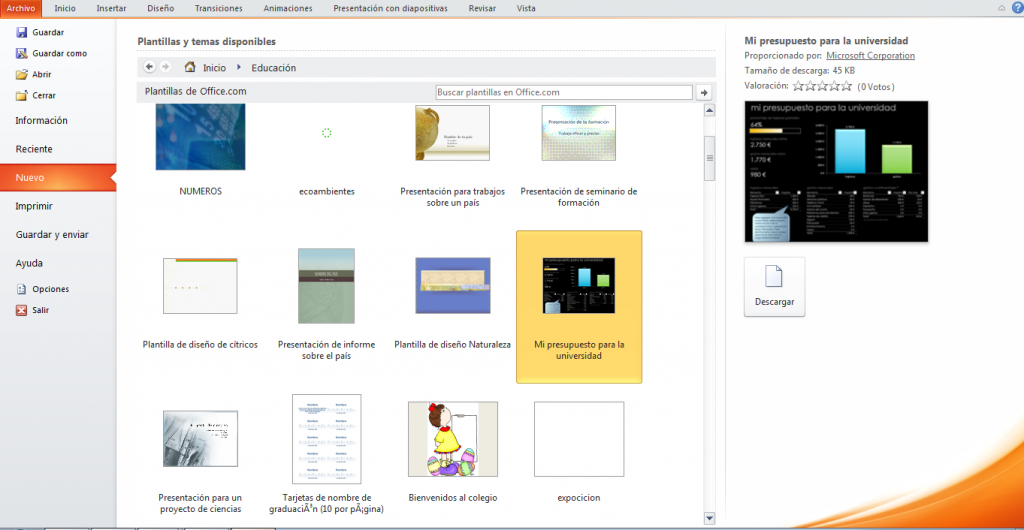Click the Descargar document icon
This screenshot has height=530, width=1024.
(x=774, y=276)
